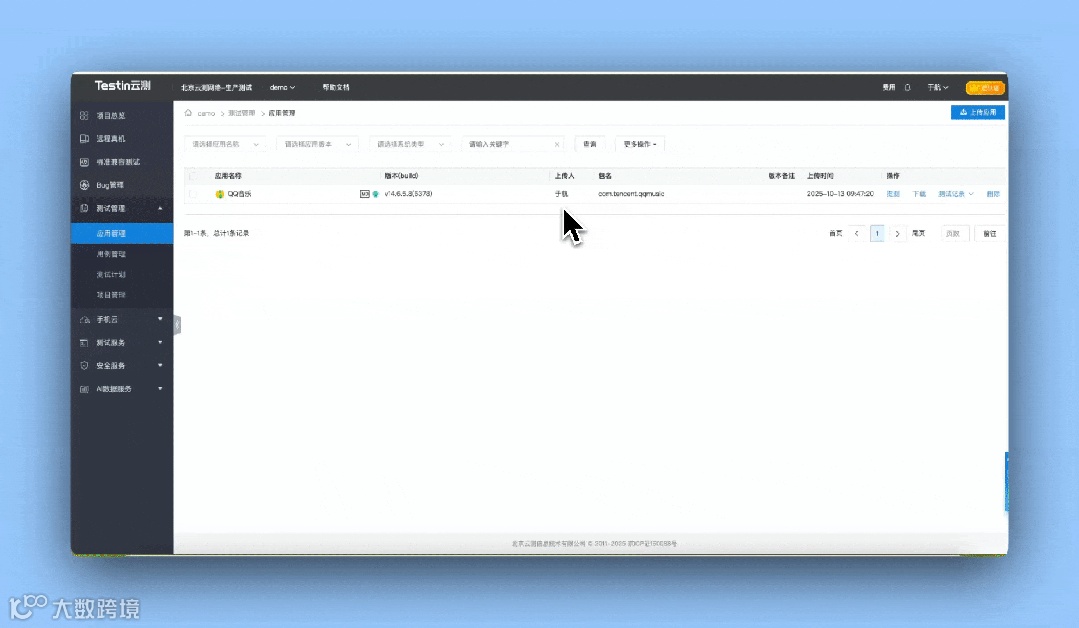This screenshot has height=628, width=1079.
Task: Open the demo project dropdown in top bar
Action: 282,87
